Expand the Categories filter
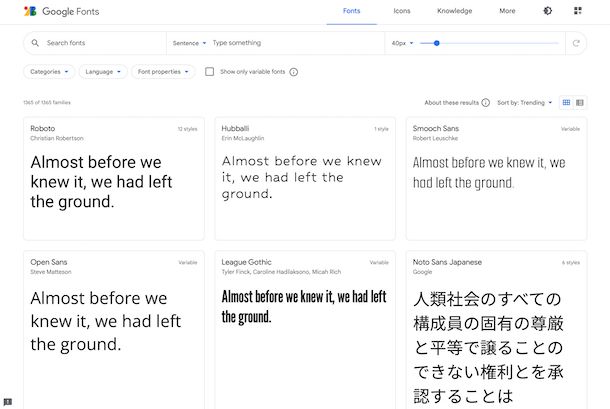Viewport: 610px width, 409px height. 49,72
